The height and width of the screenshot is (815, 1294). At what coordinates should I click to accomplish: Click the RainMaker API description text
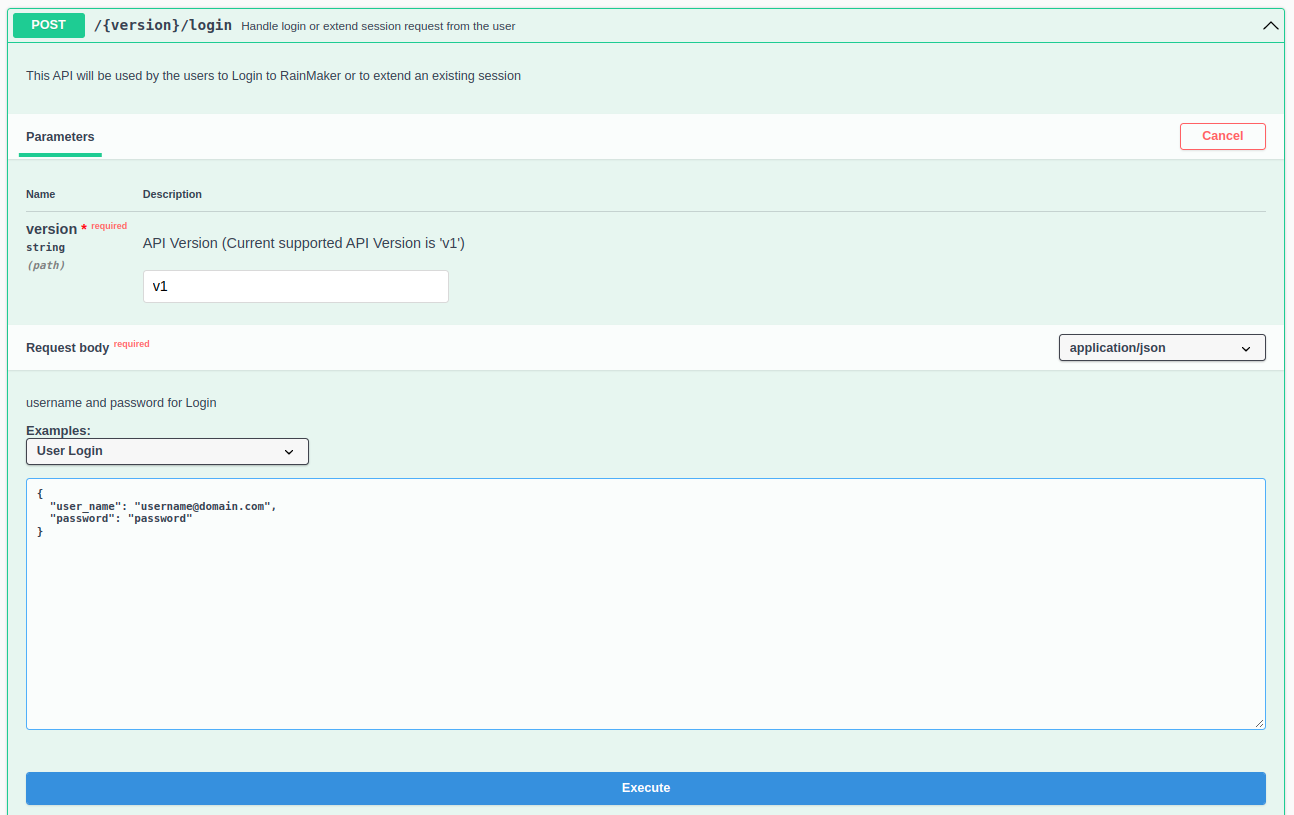click(x=273, y=76)
